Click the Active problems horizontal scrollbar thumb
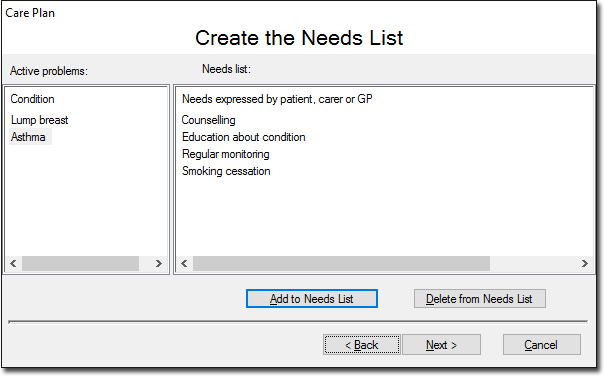 coord(80,264)
